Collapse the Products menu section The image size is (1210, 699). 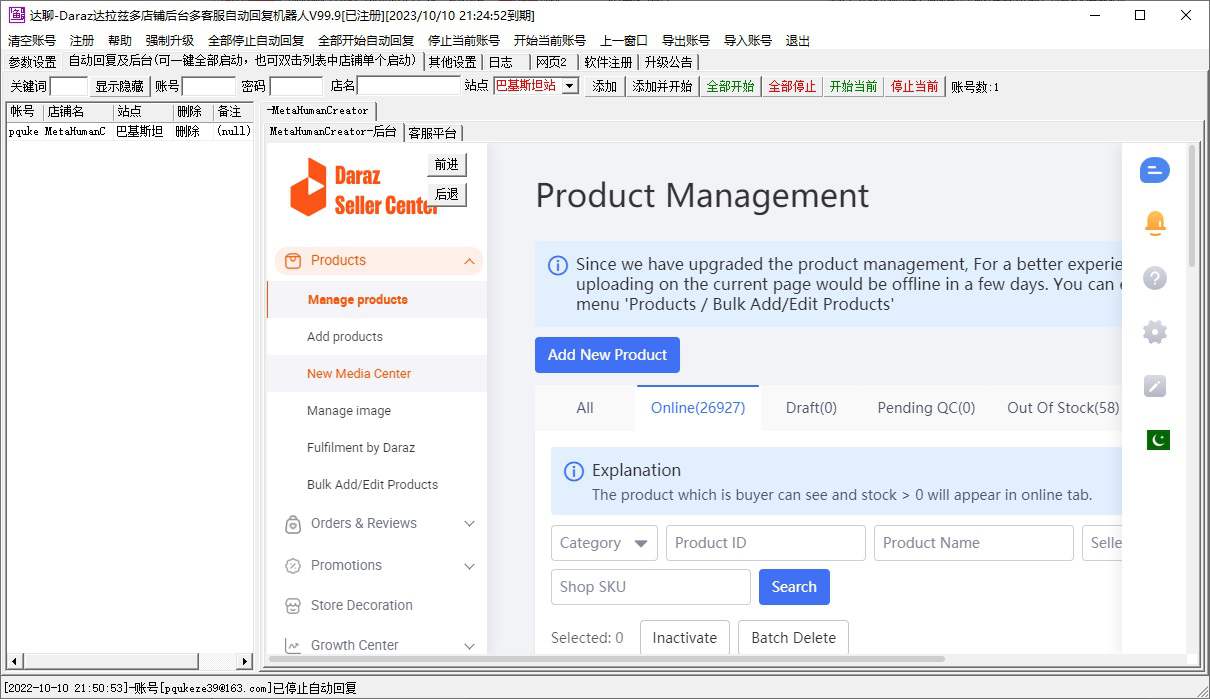click(469, 261)
